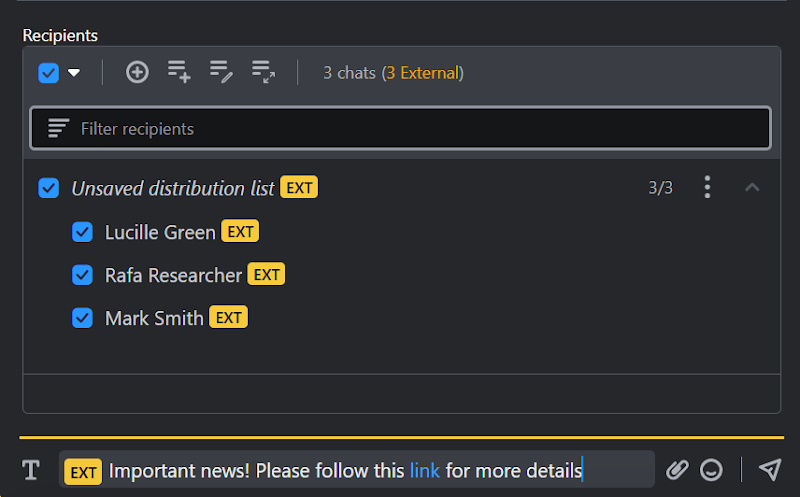Screen dimensions: 800x497
Task: Click the text formatting T icon
Action: coord(31,470)
